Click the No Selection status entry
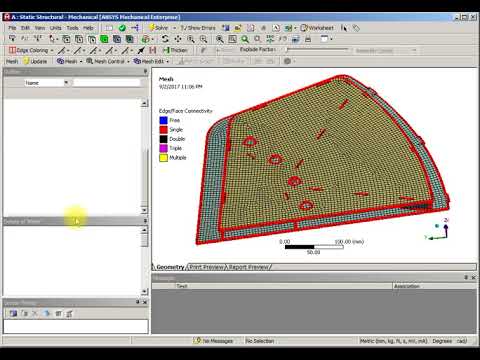 tap(260, 341)
